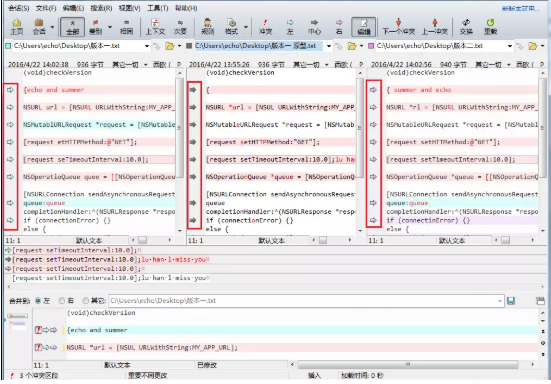
Task: Expand the dropdown arrow beside 会话
Action: [52, 27]
